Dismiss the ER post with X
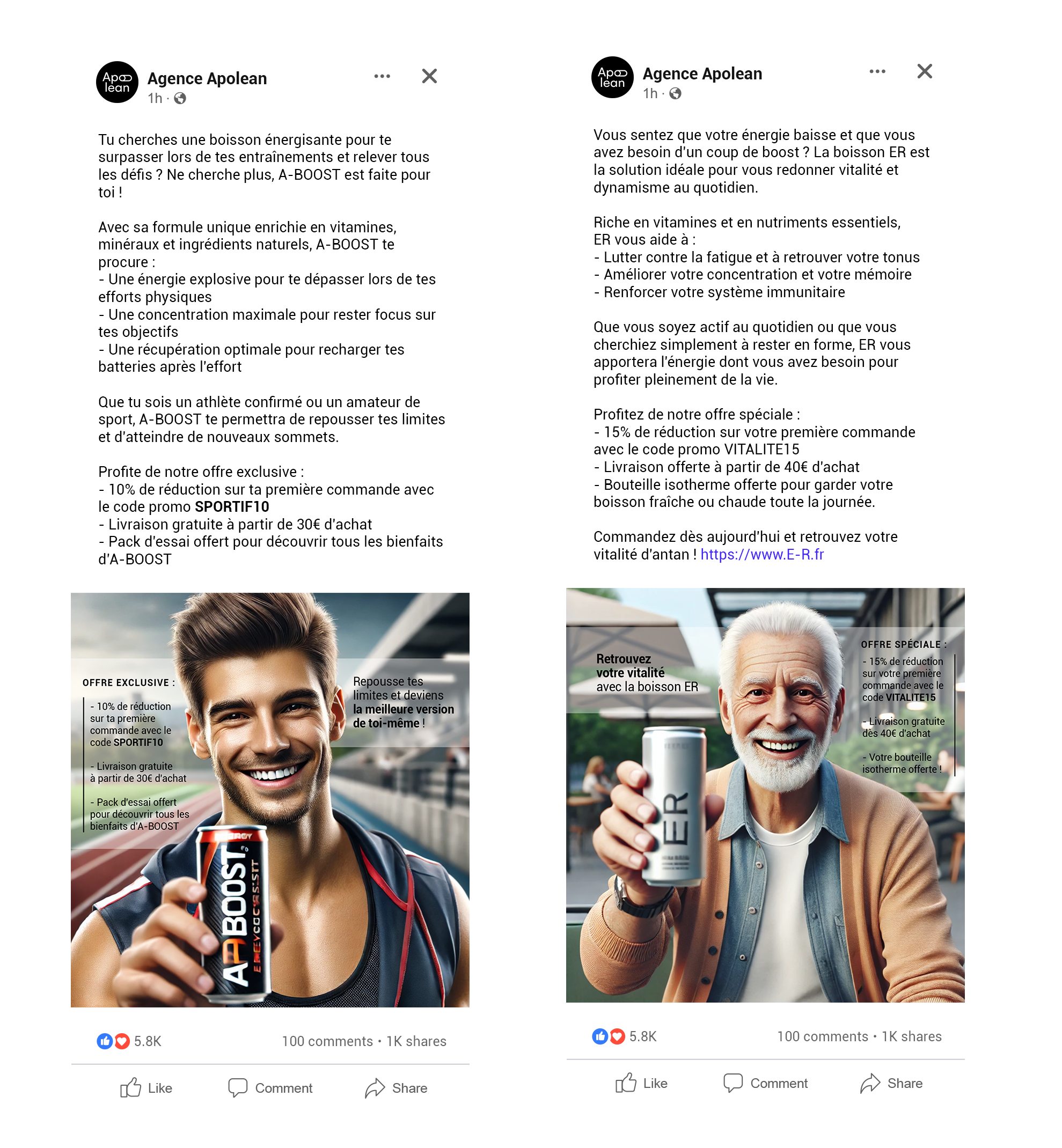The image size is (1062, 1148). coord(925,71)
